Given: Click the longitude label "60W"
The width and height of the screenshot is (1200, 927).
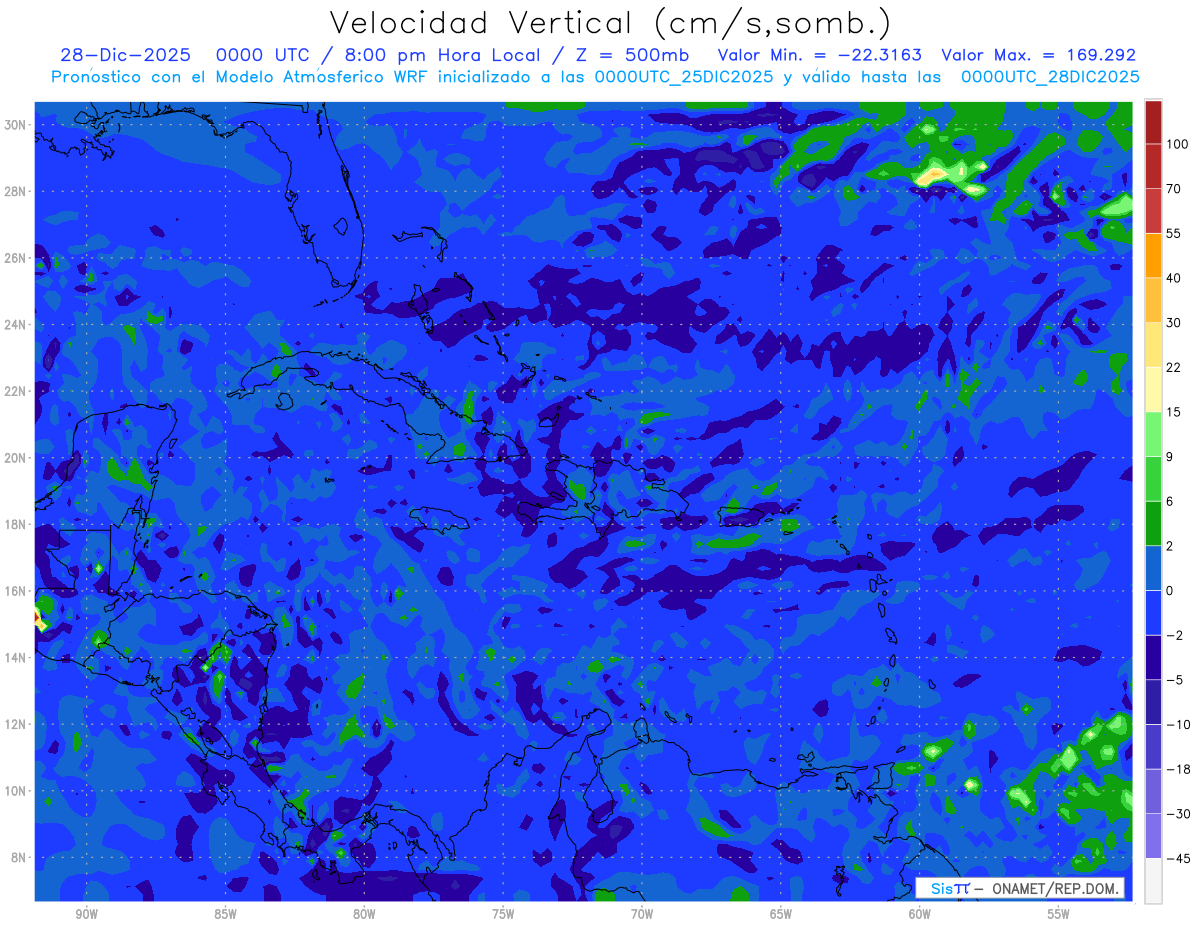Looking at the screenshot, I should 920,915.
